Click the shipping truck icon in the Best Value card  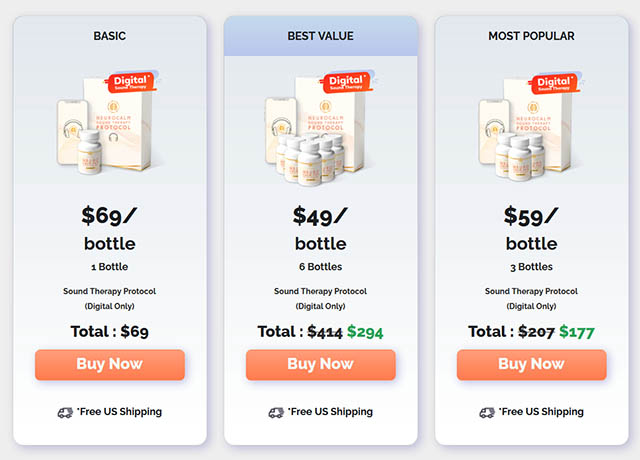tap(276, 413)
